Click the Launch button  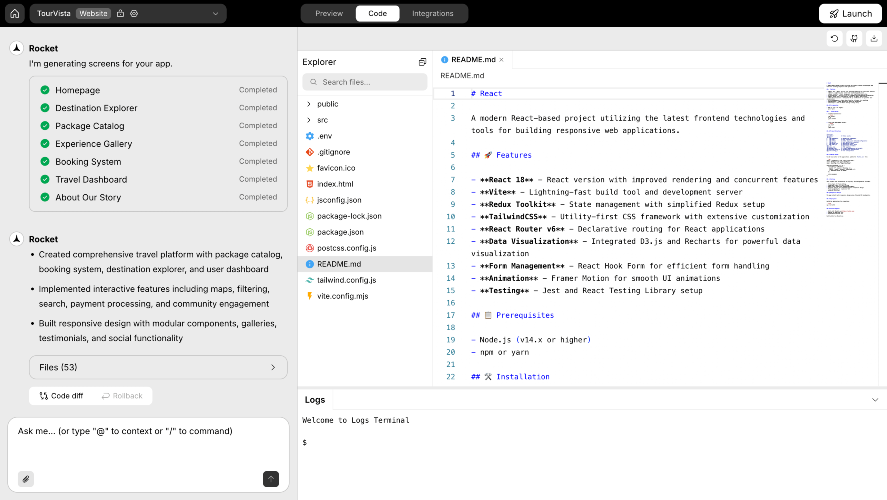[850, 14]
